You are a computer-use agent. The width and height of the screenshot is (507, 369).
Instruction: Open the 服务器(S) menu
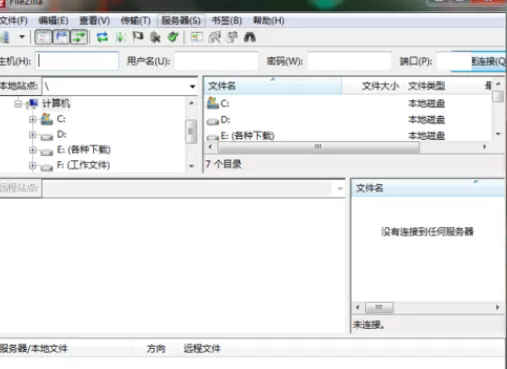click(181, 21)
